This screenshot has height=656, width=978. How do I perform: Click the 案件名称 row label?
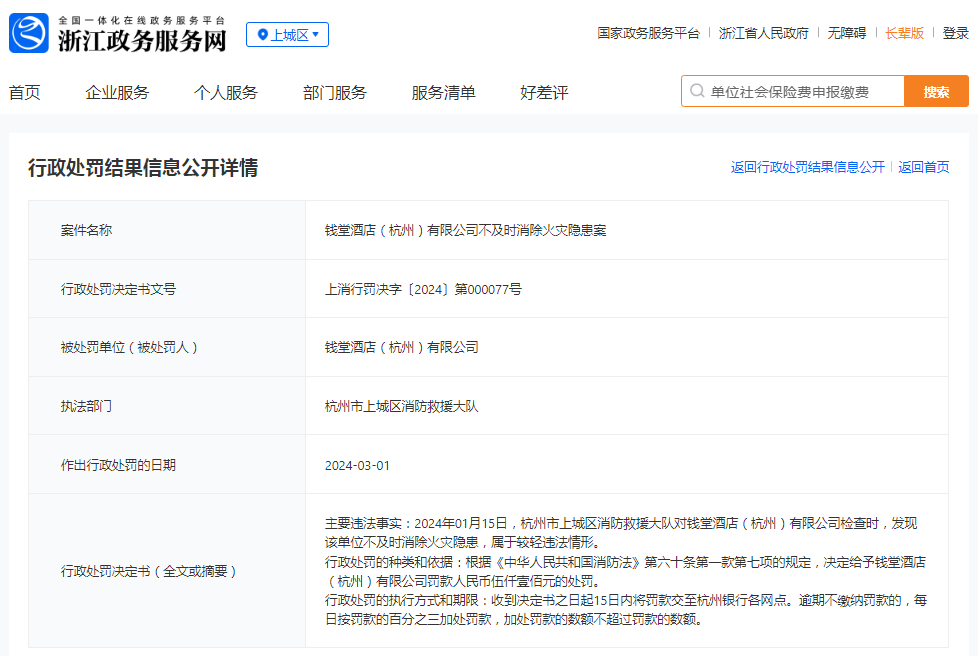[86, 230]
